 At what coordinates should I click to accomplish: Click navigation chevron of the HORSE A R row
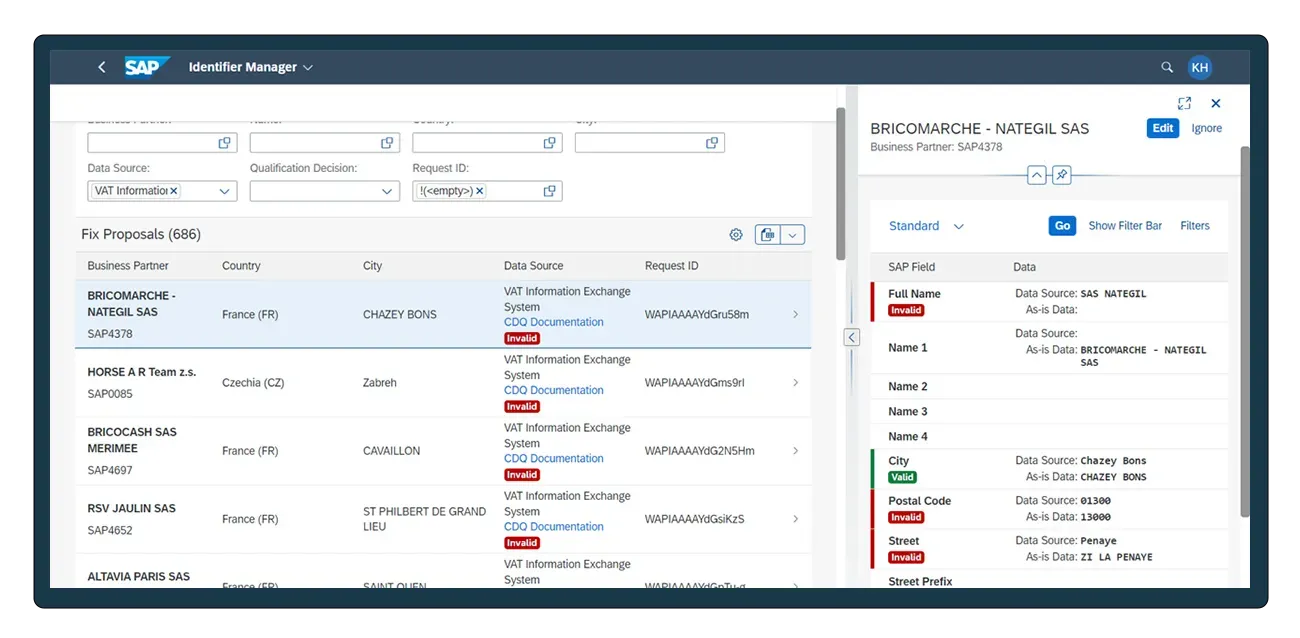click(796, 382)
